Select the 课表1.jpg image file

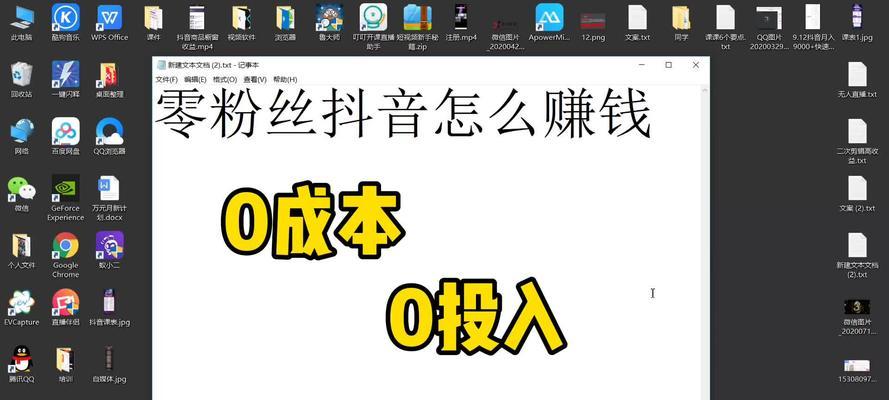(x=857, y=23)
